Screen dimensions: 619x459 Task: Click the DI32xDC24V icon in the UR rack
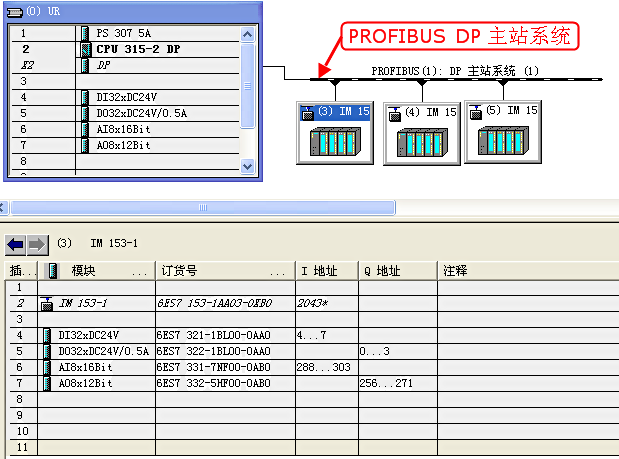pos(85,97)
